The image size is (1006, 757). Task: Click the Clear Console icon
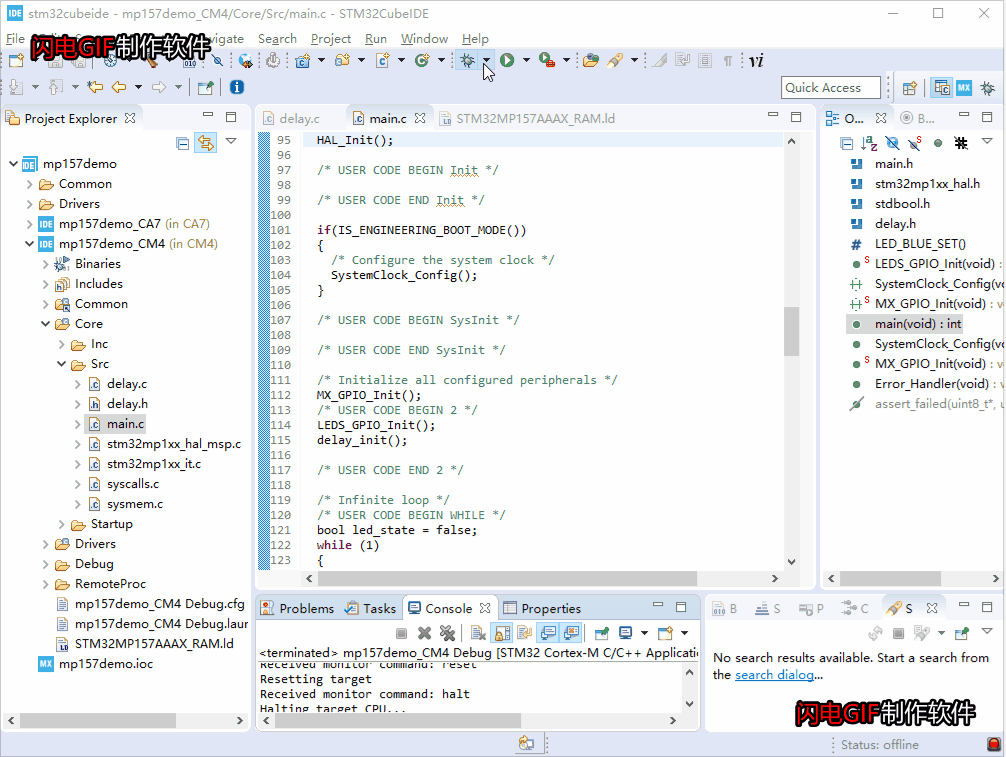tap(478, 633)
